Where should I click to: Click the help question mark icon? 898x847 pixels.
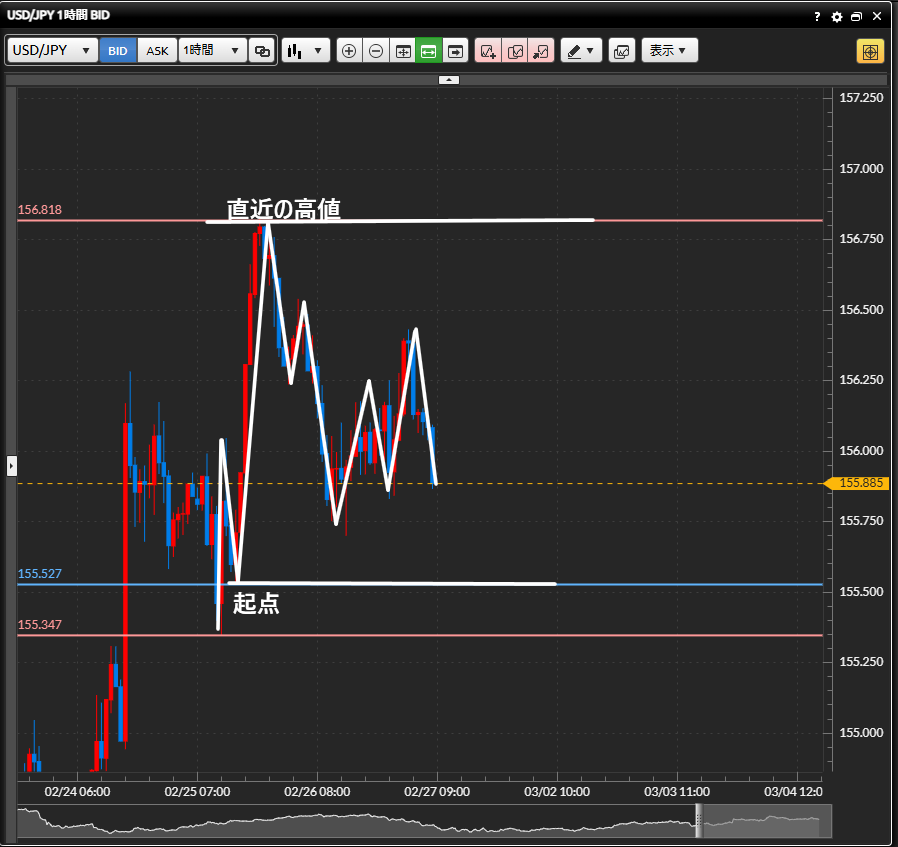(817, 17)
